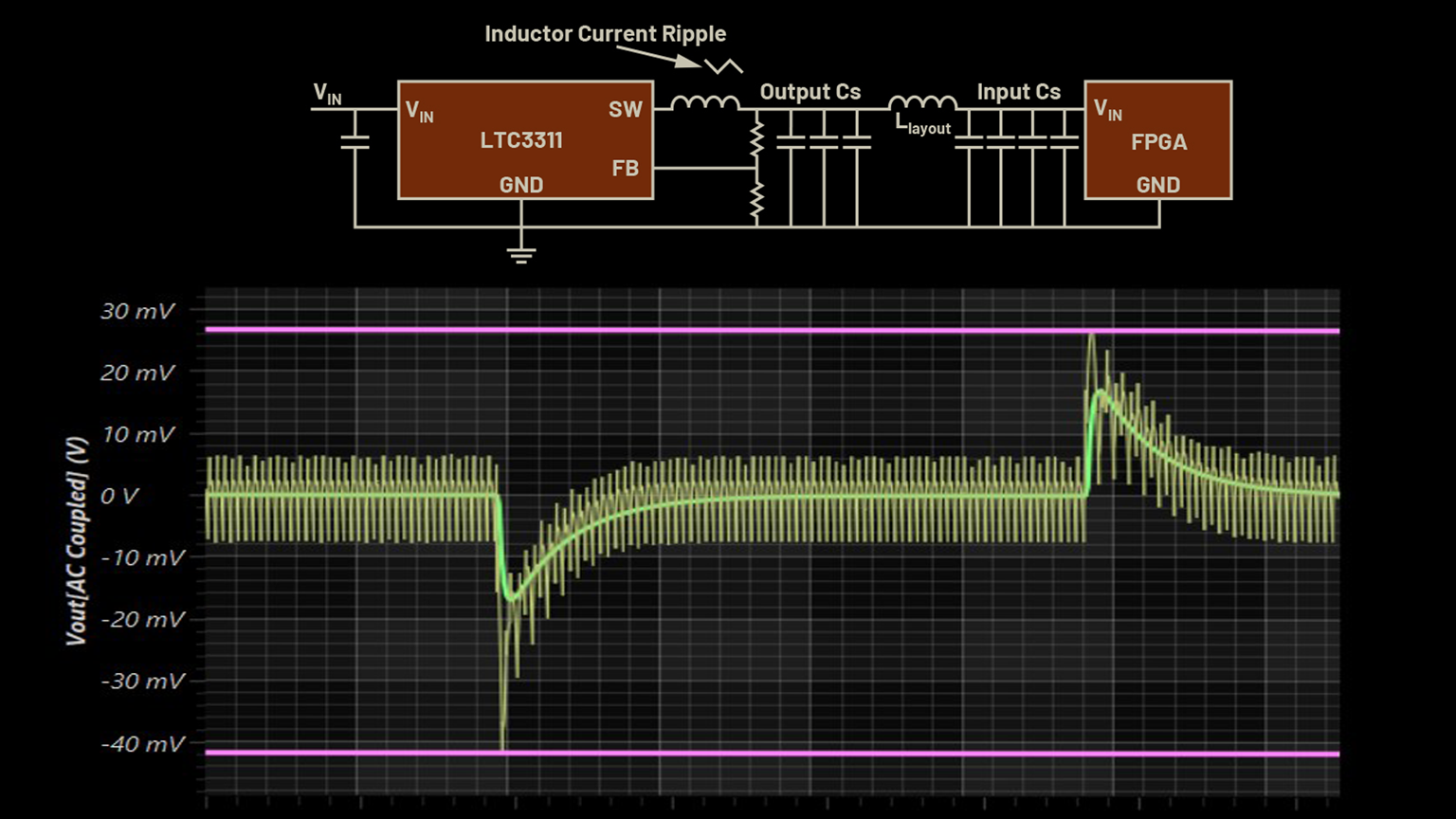The image size is (1456, 819).
Task: Click the positive overshoot spike peak
Action: pos(1092,337)
